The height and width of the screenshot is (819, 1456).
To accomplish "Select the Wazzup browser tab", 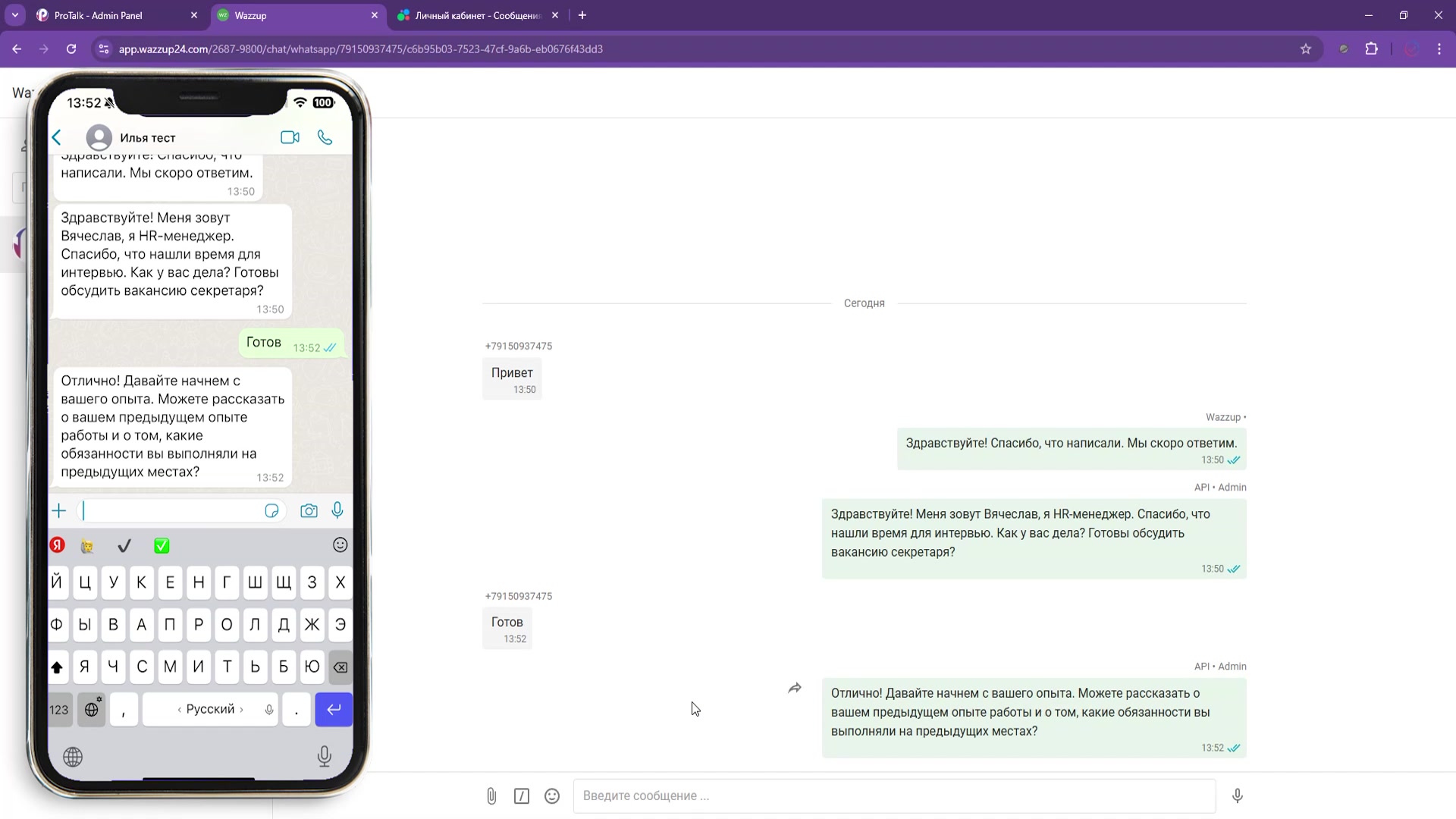I will pos(298,15).
